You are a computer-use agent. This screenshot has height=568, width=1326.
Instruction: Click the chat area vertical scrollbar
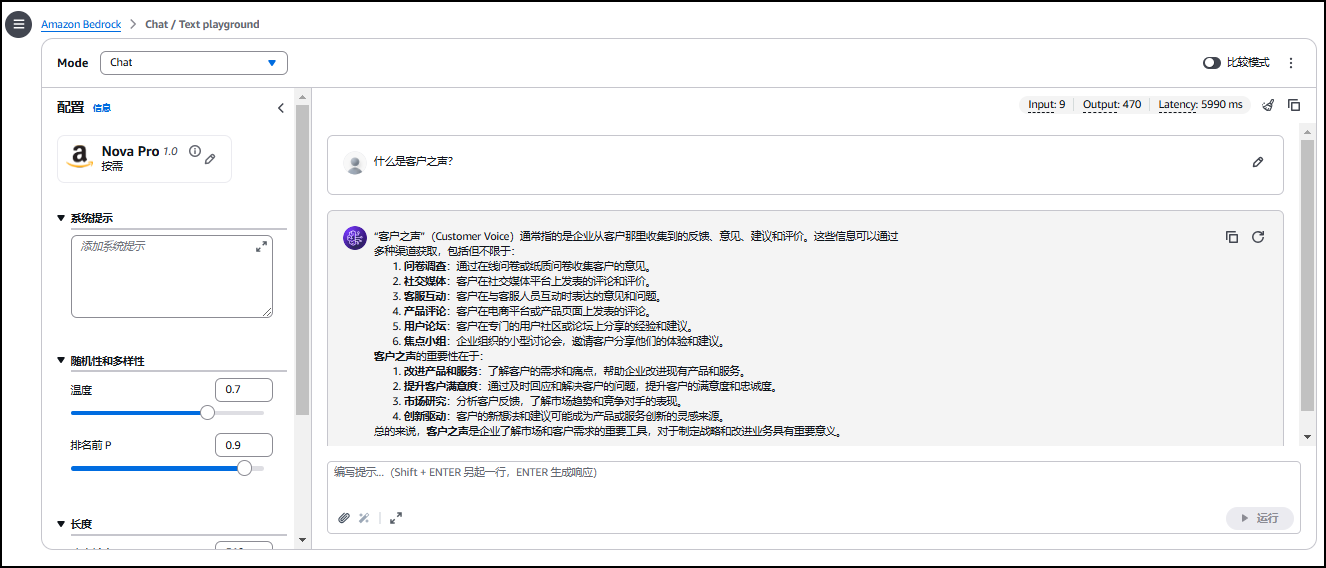pos(1307,275)
